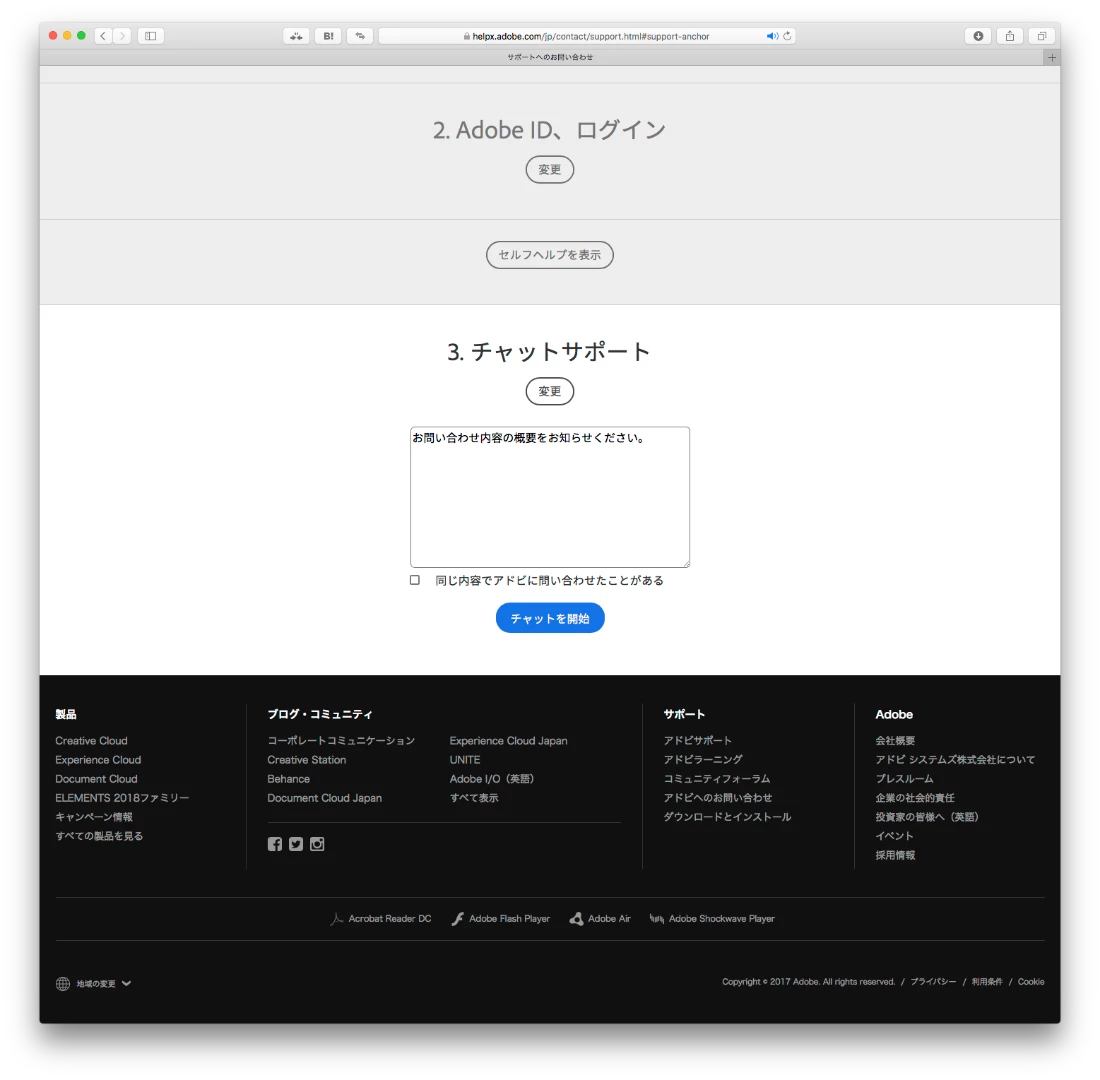Open the Cookie footer link
Screen dimensions: 1100x1080
coord(1031,982)
